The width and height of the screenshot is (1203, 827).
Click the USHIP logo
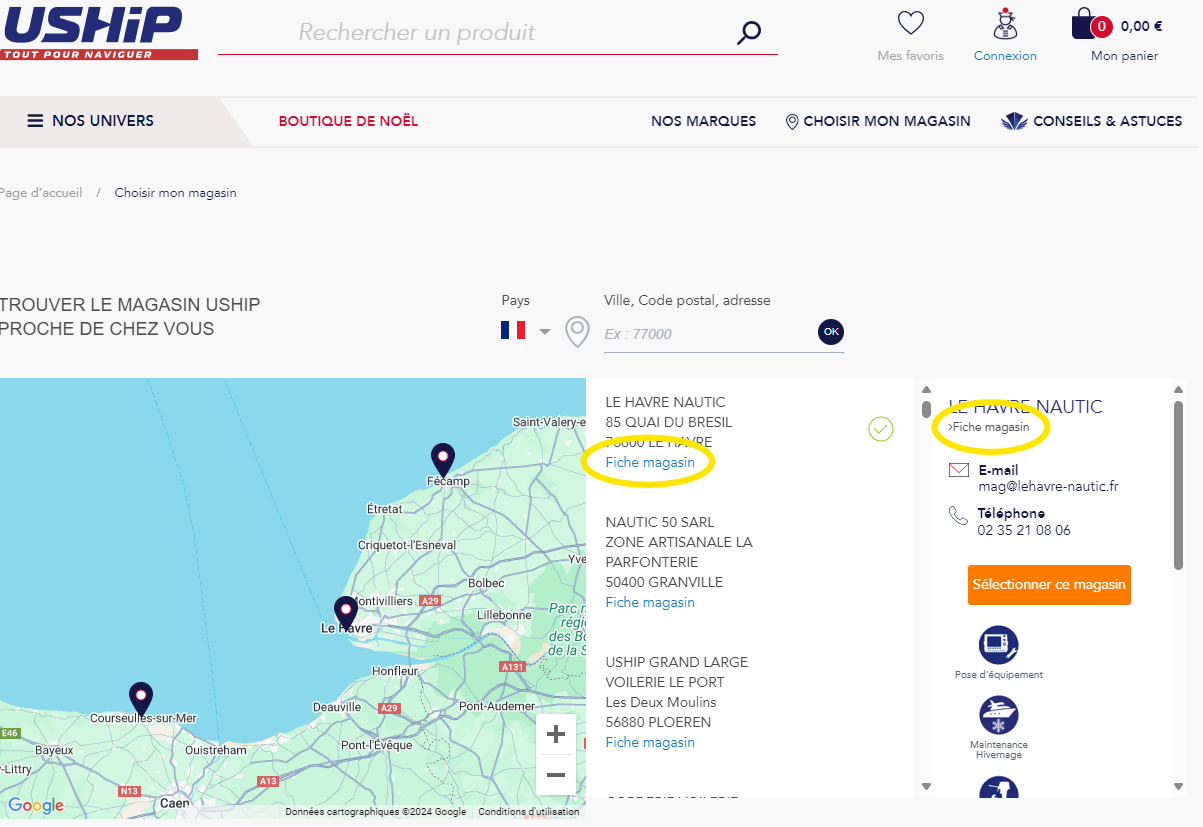(x=99, y=32)
